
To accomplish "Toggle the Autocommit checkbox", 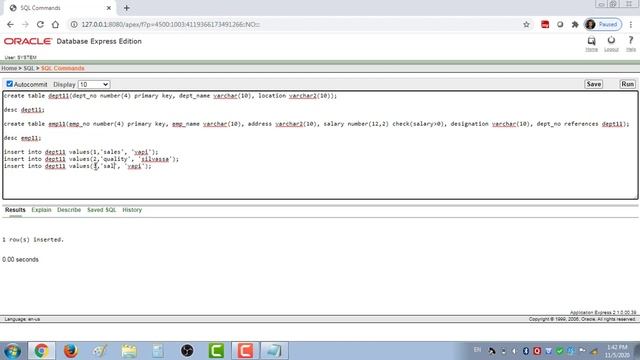I will [9, 84].
